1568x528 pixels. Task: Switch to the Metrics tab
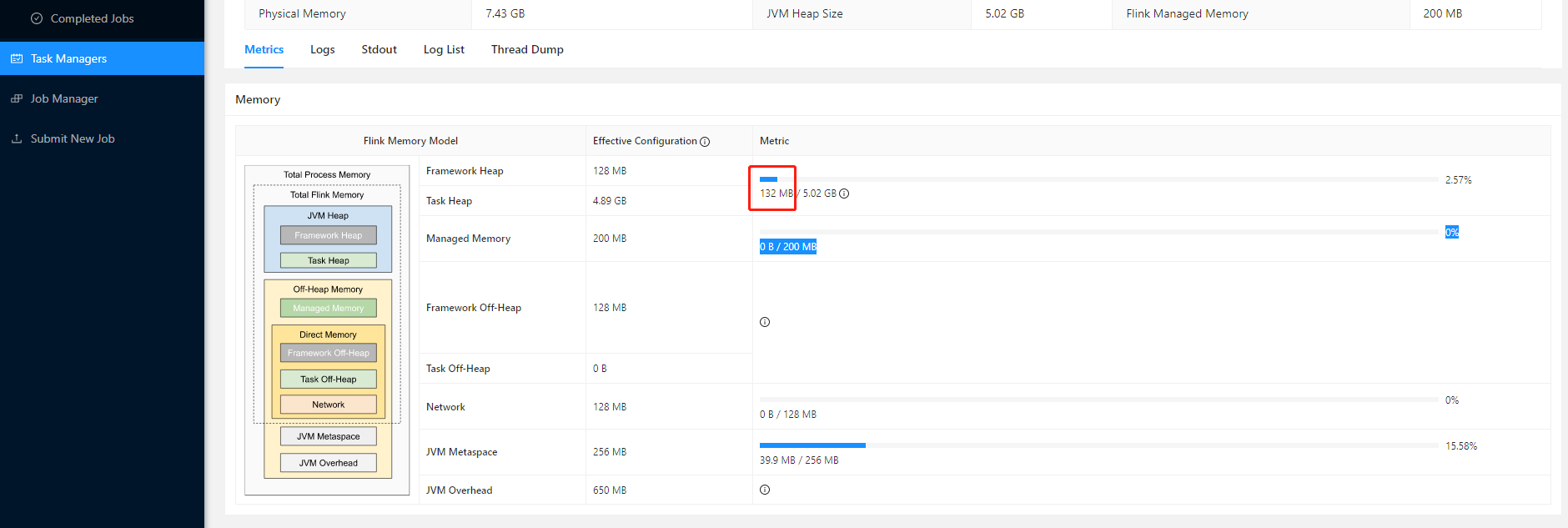point(264,49)
